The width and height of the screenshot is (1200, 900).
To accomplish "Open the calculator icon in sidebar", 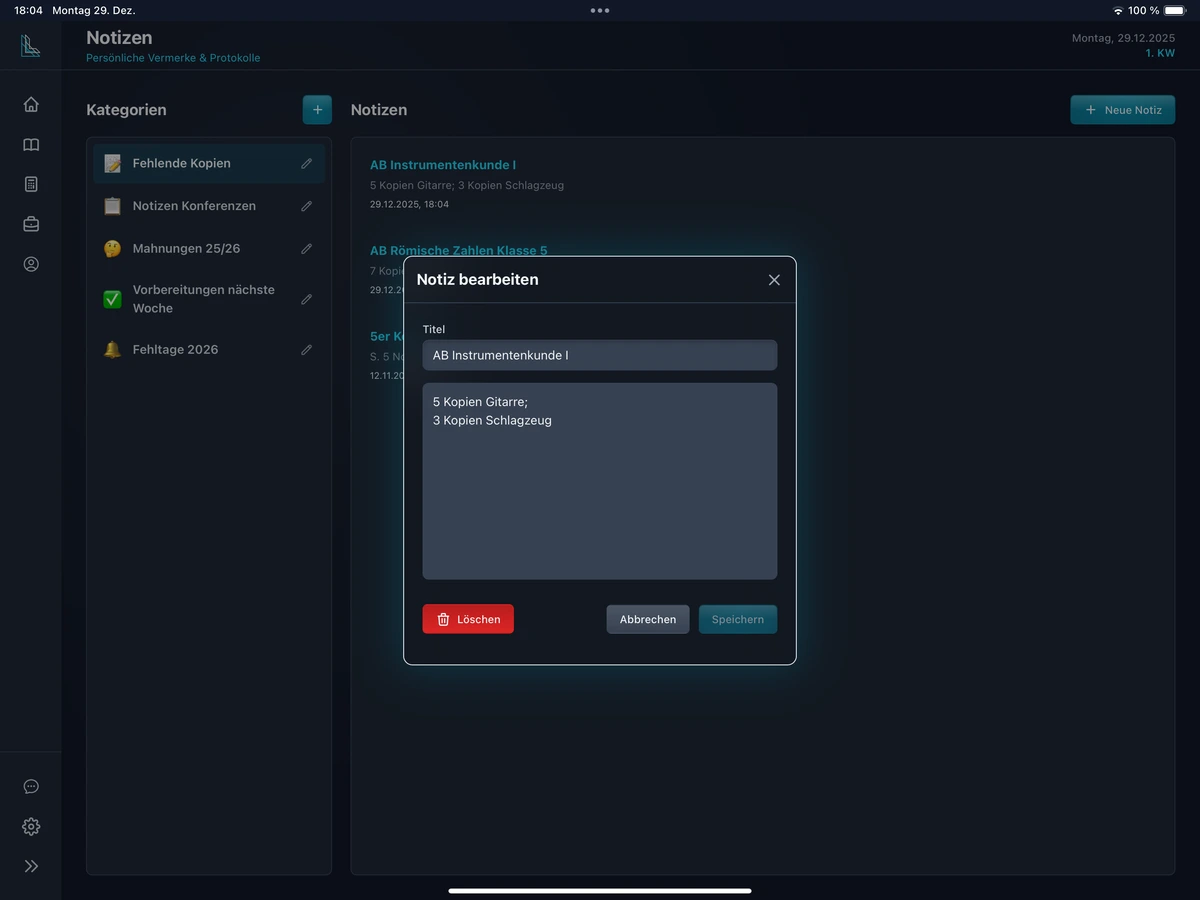I will tap(31, 184).
